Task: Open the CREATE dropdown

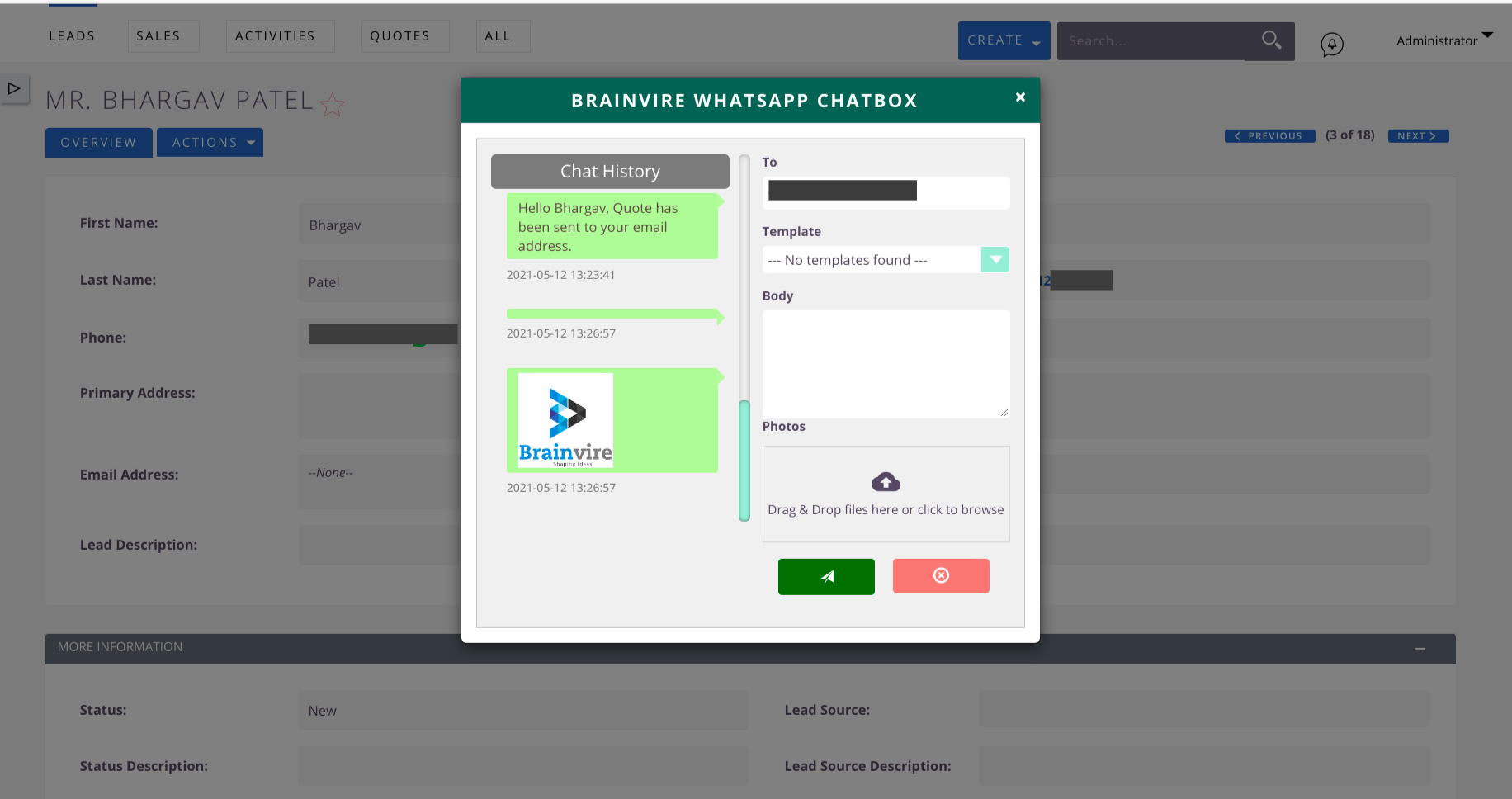Action: [1004, 40]
